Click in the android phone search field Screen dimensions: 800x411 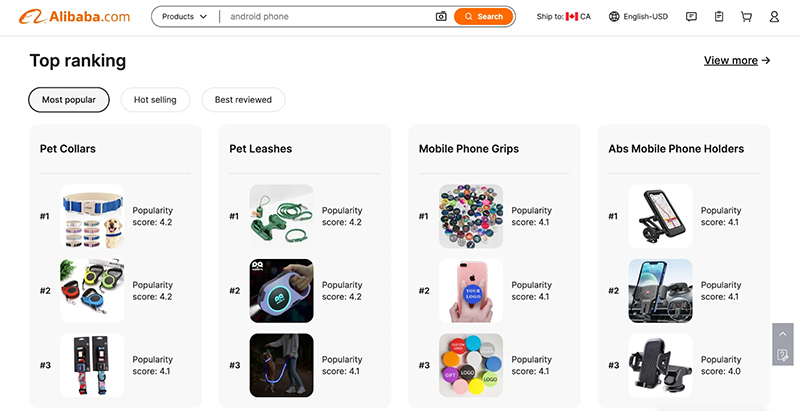[x=327, y=16]
